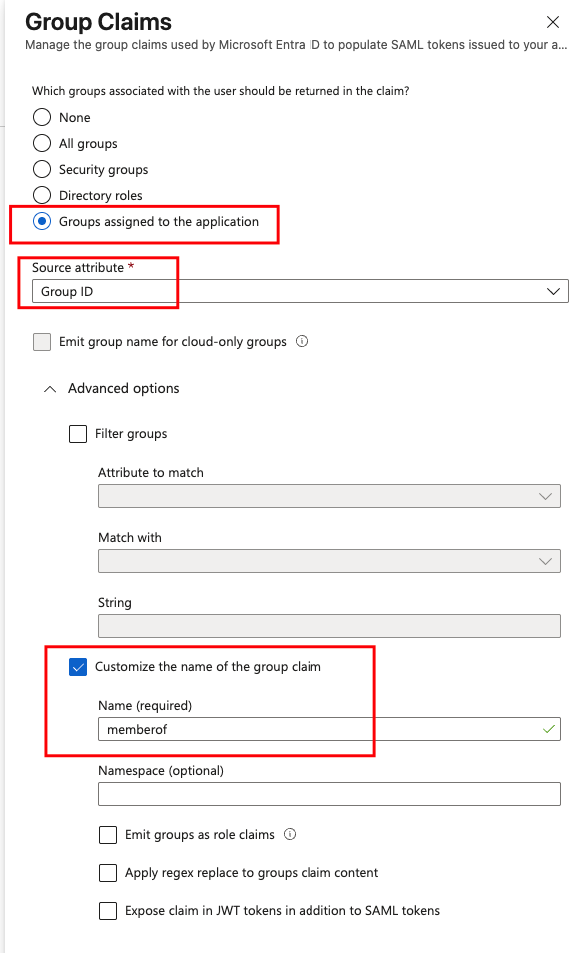
Task: Open the Match with dropdown
Action: click(329, 561)
